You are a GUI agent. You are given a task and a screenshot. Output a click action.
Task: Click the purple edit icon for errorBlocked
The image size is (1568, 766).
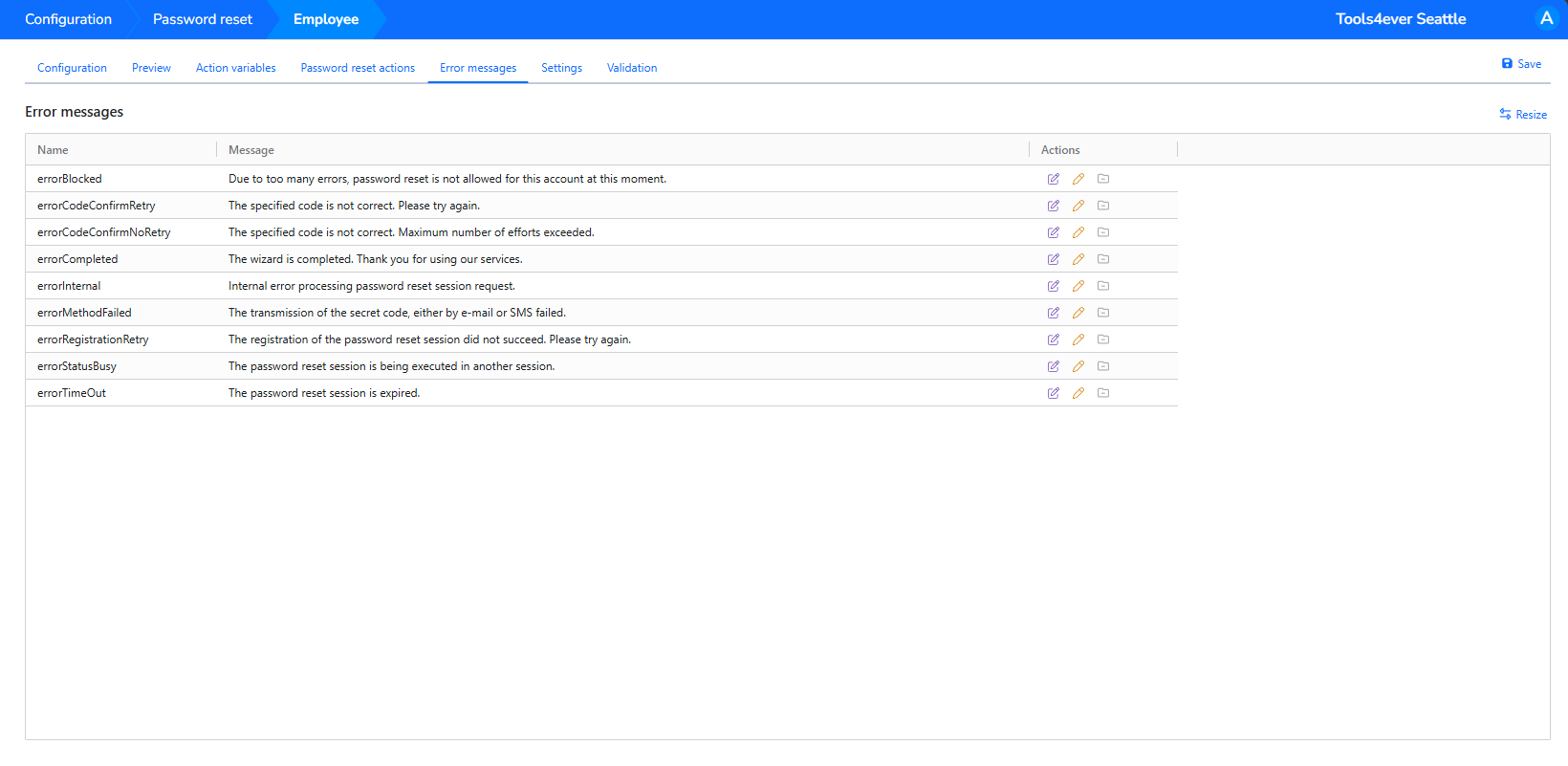(1053, 179)
